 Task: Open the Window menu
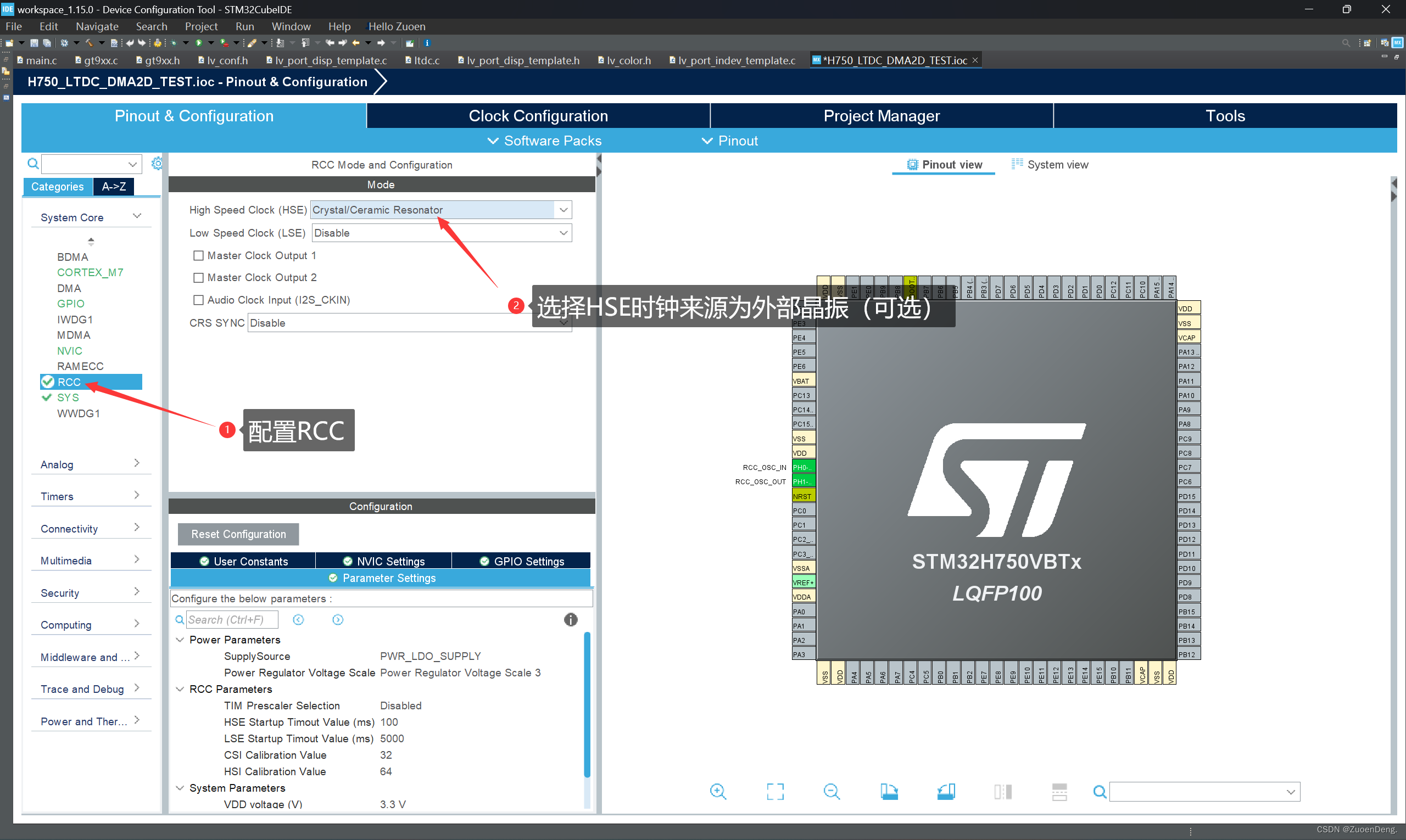pyautogui.click(x=291, y=26)
